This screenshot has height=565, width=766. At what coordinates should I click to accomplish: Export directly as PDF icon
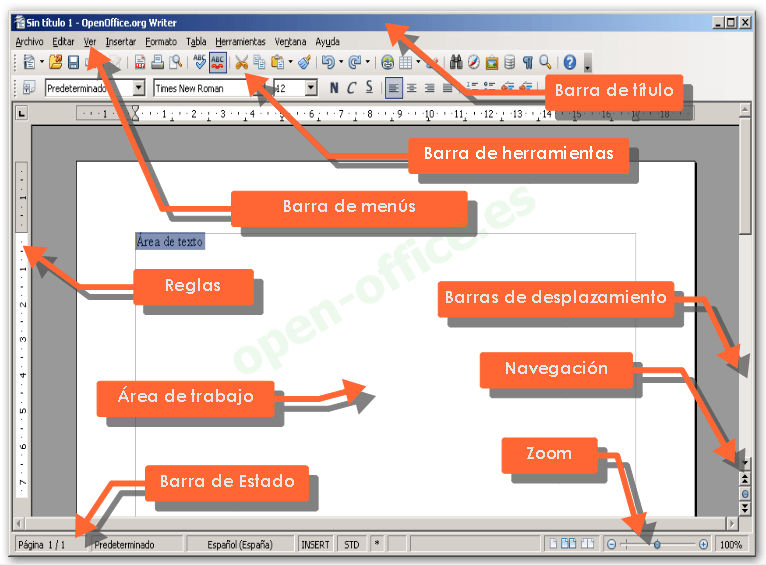(x=140, y=62)
